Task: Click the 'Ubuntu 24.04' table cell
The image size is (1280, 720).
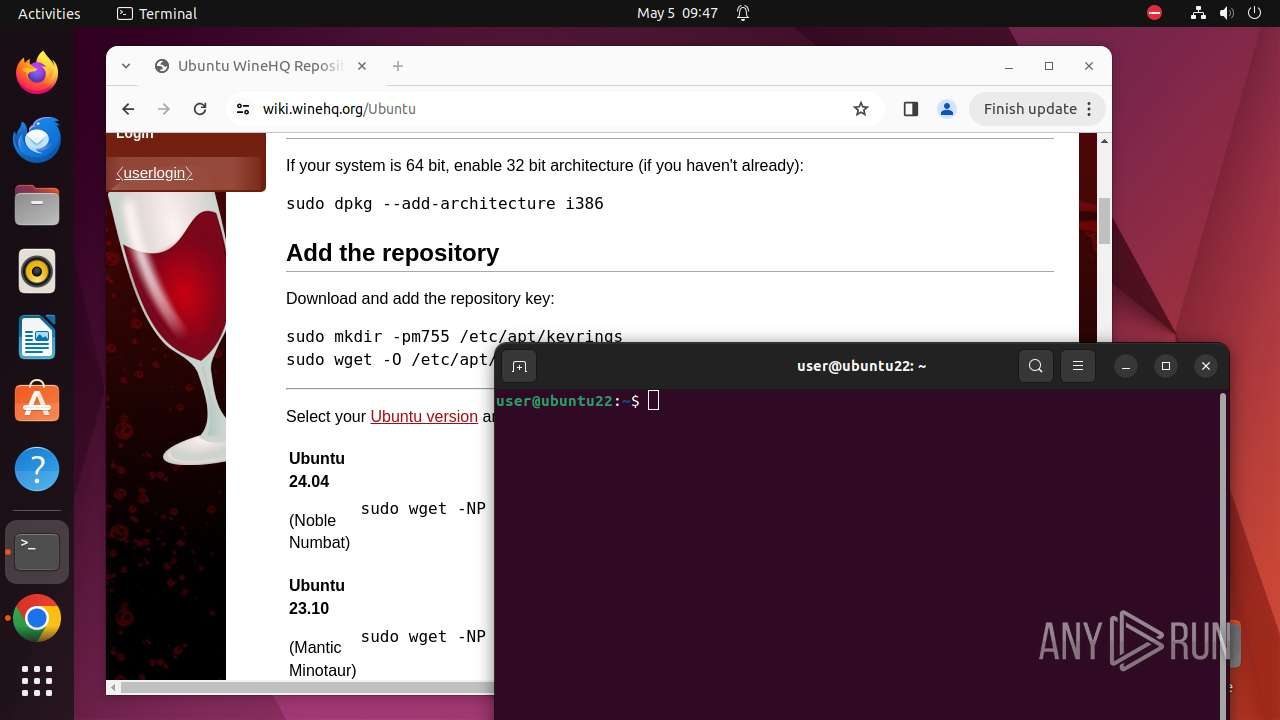Action: coord(317,470)
